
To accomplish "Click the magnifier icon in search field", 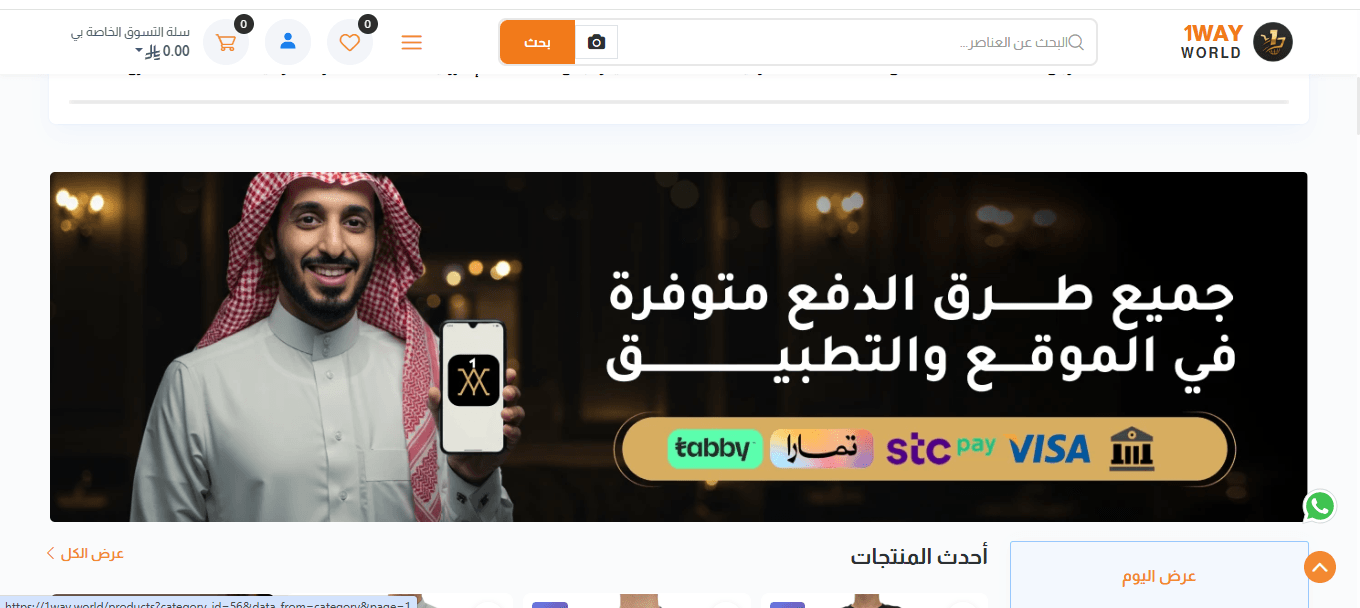I will tap(1076, 42).
